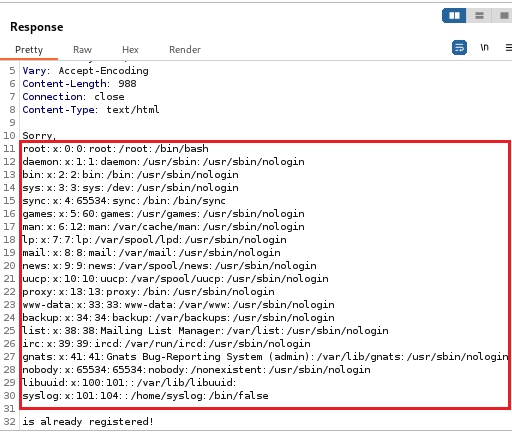Switch to the Raw tab
Screen dimensions: 512x432
tap(82, 50)
